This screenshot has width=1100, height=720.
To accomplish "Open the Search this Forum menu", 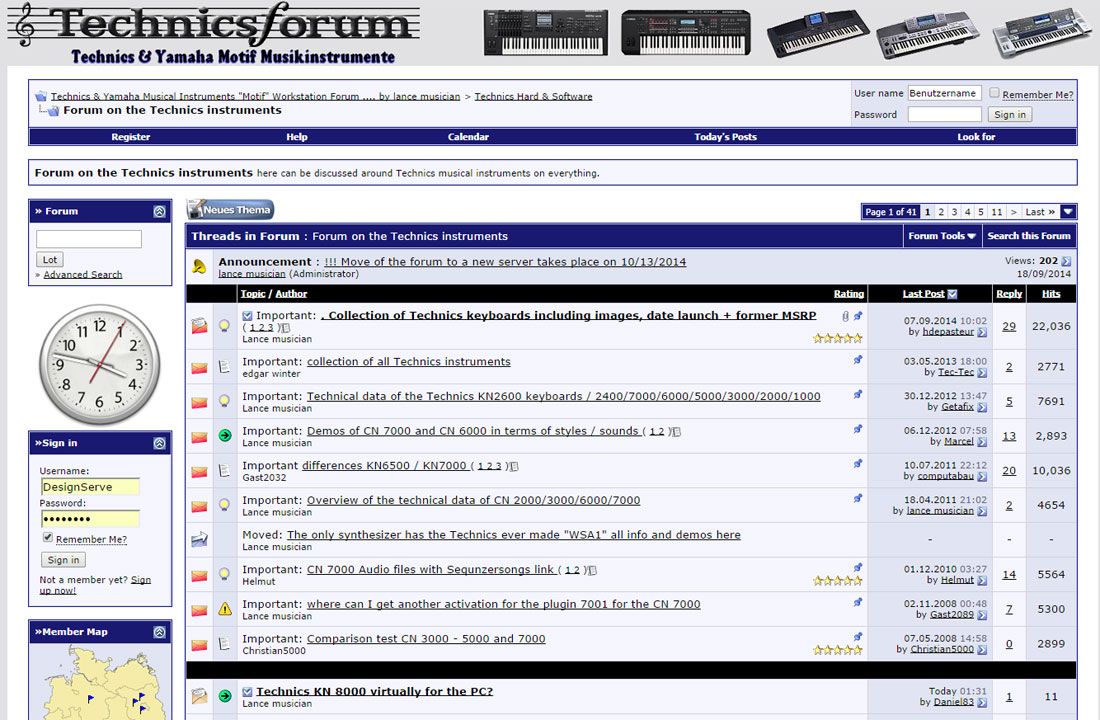I will [x=1028, y=236].
